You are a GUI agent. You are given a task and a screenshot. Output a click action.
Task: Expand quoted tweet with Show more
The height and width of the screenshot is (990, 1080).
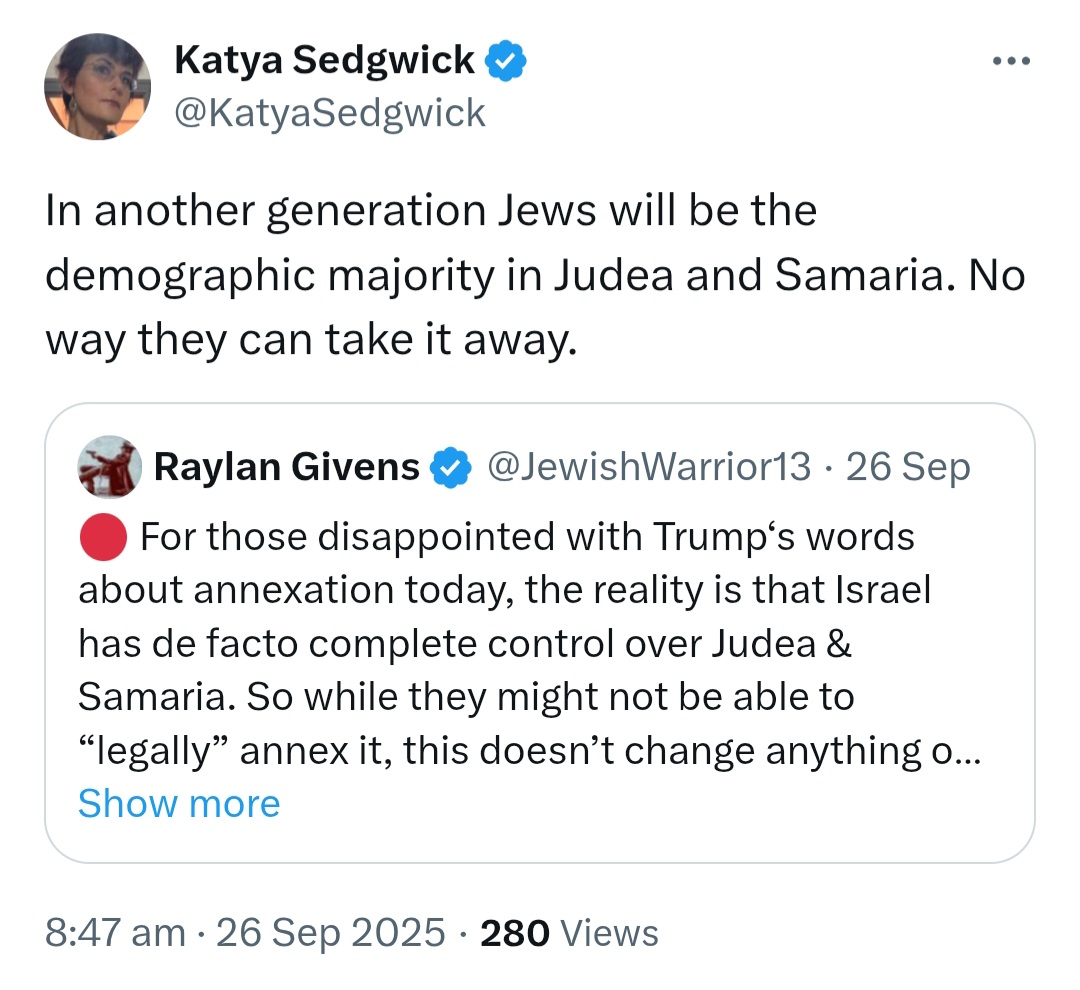click(x=179, y=803)
